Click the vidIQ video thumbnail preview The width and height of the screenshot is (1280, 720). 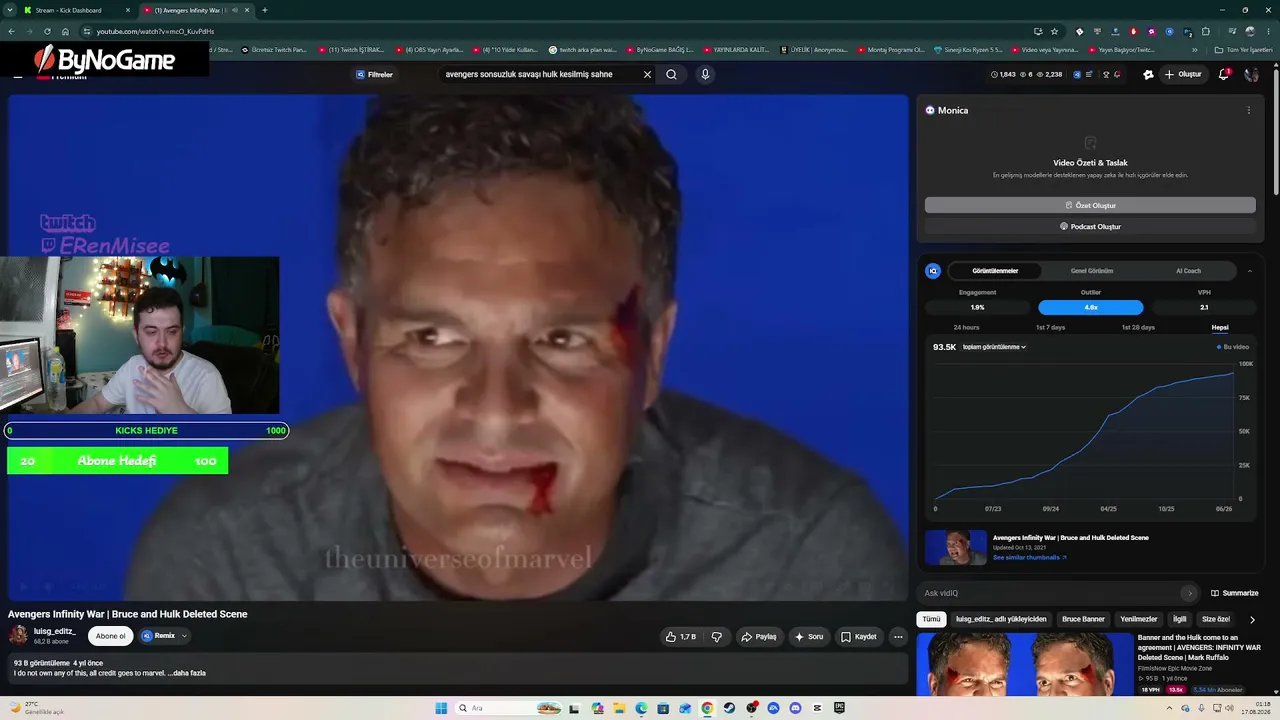point(956,547)
